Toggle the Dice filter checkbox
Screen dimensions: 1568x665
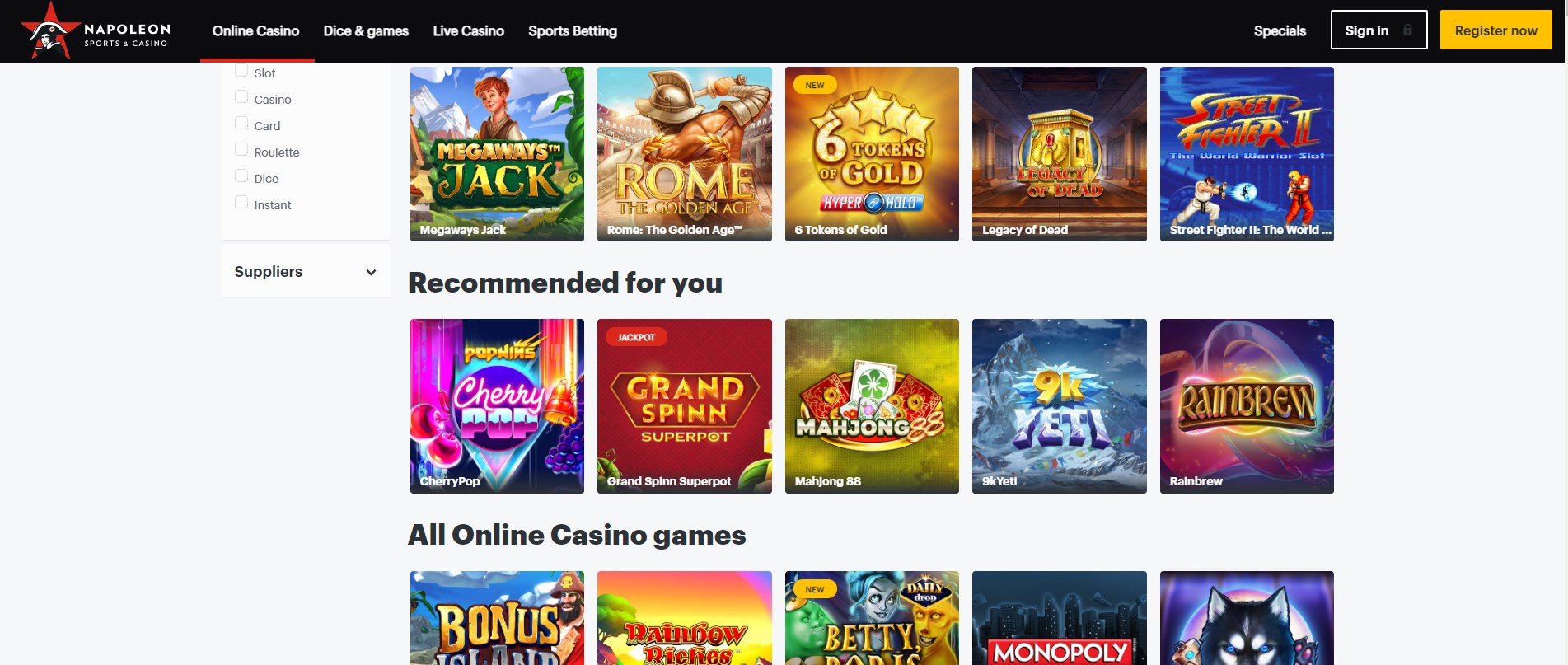tap(241, 176)
